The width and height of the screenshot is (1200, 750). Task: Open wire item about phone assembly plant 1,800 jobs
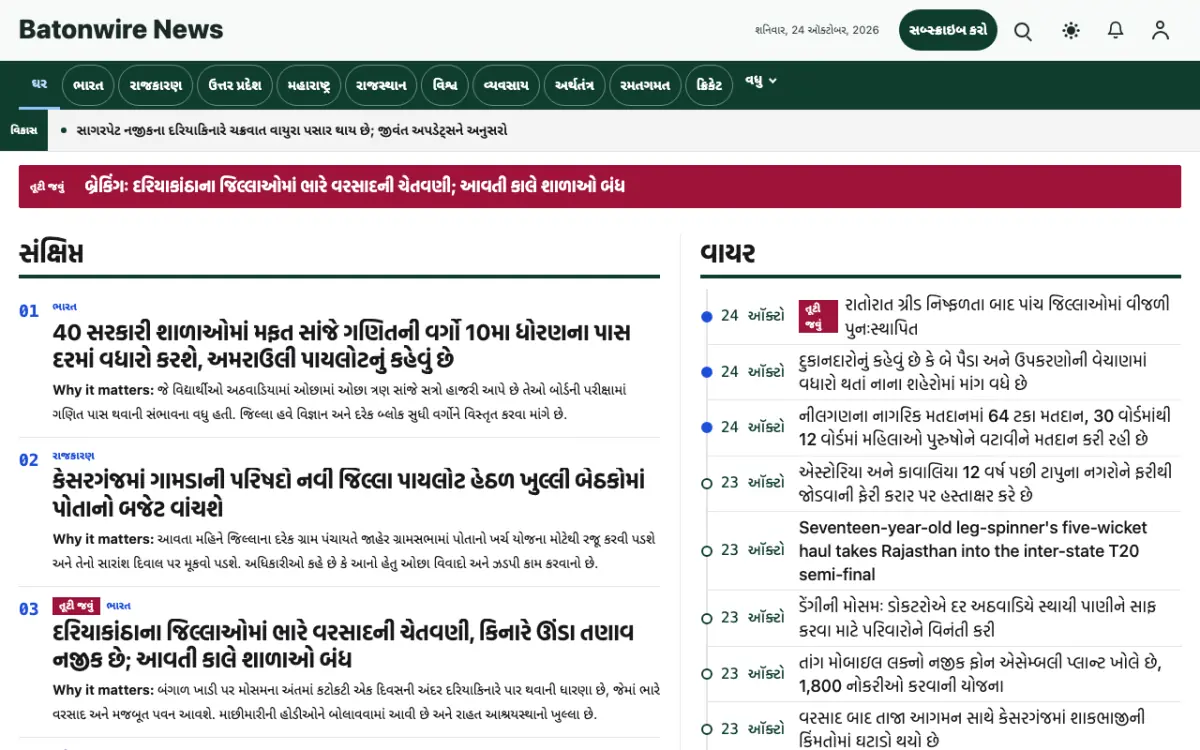click(980, 674)
